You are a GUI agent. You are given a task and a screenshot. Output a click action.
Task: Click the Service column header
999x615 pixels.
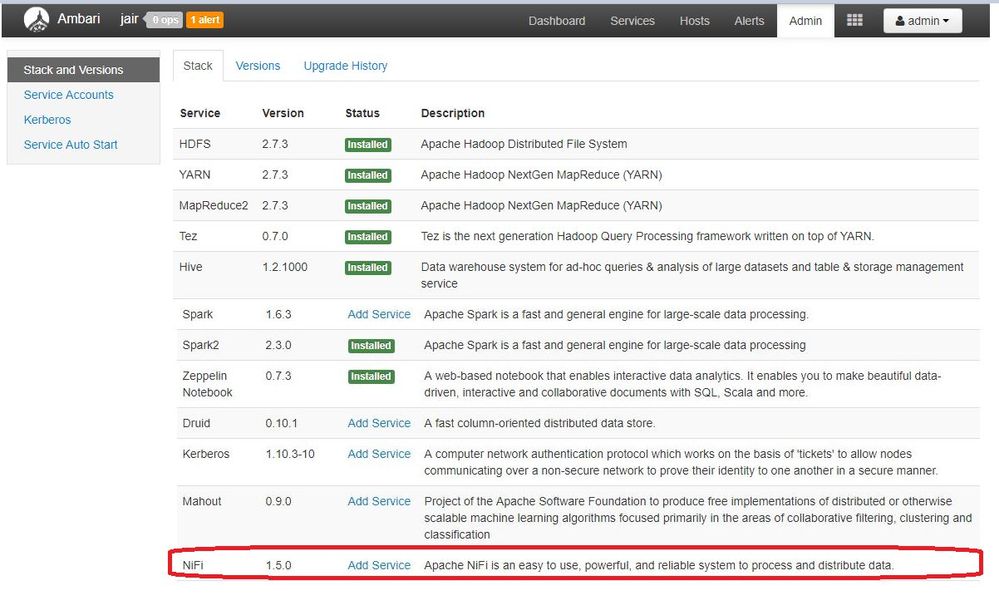pyautogui.click(x=200, y=113)
